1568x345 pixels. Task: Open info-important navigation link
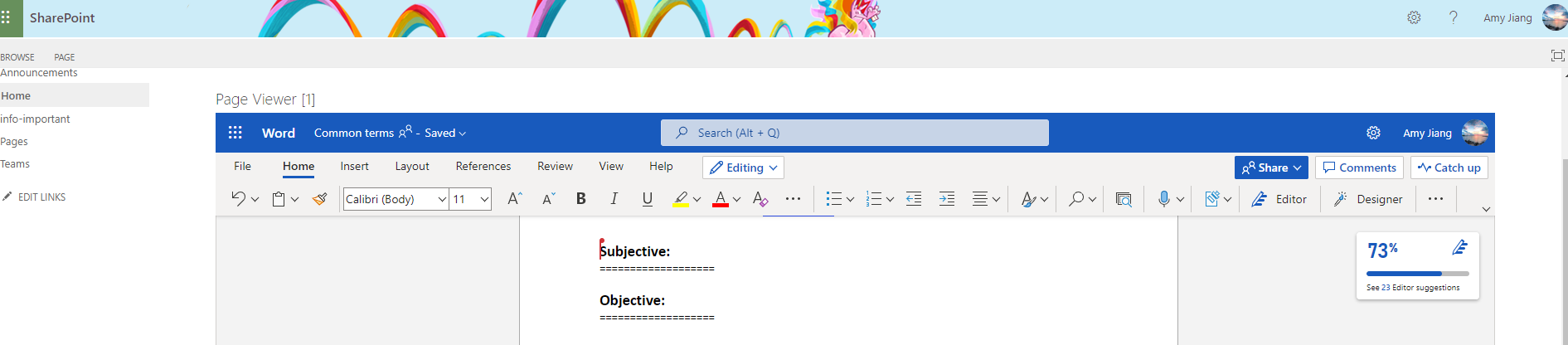(36, 119)
